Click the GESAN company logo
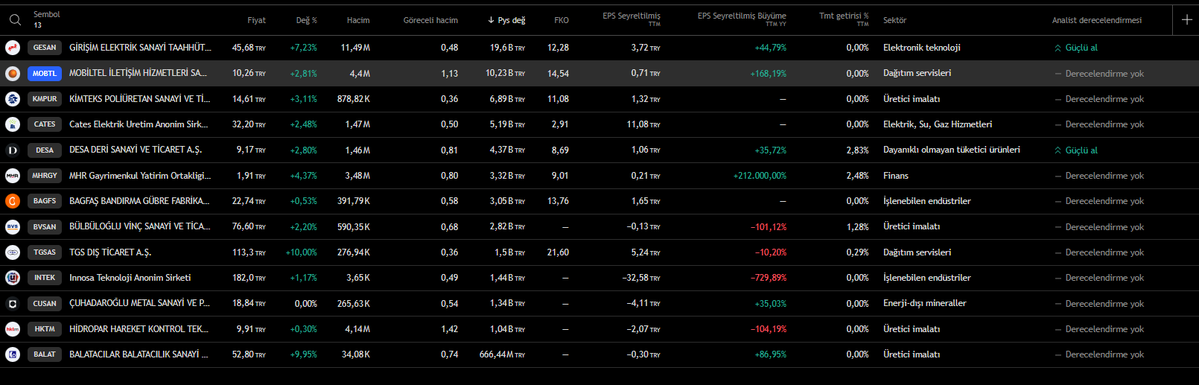Viewport: 1199px width, 385px height. (x=12, y=48)
